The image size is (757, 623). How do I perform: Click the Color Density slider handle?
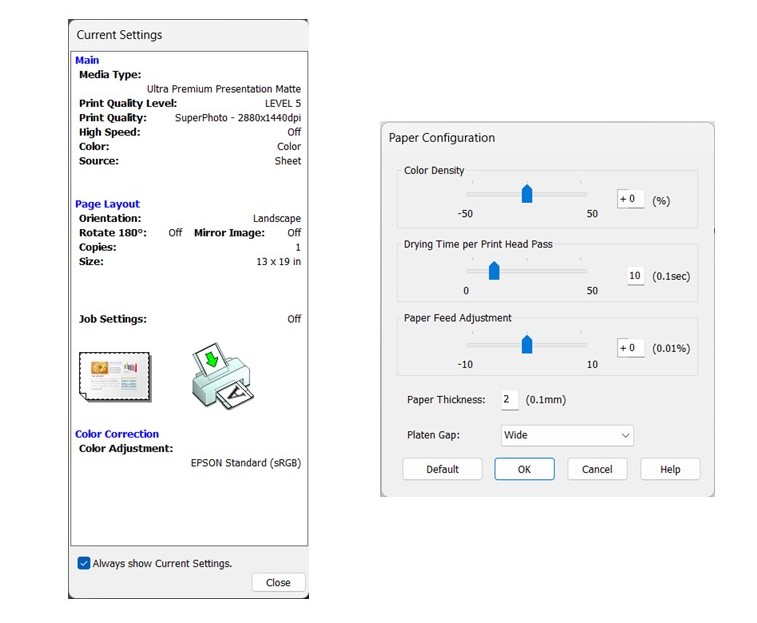(527, 194)
